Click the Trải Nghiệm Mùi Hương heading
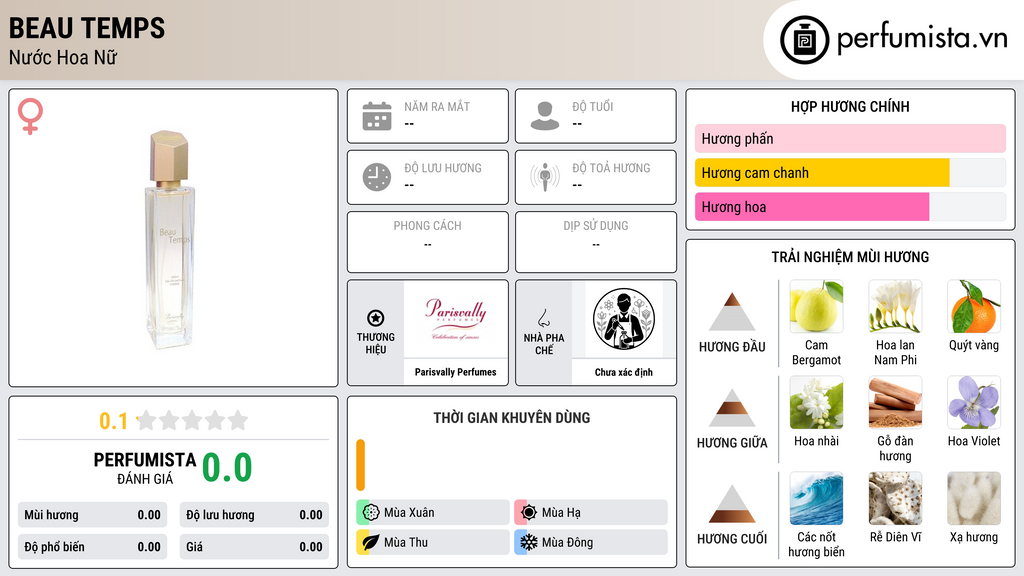 click(x=850, y=257)
